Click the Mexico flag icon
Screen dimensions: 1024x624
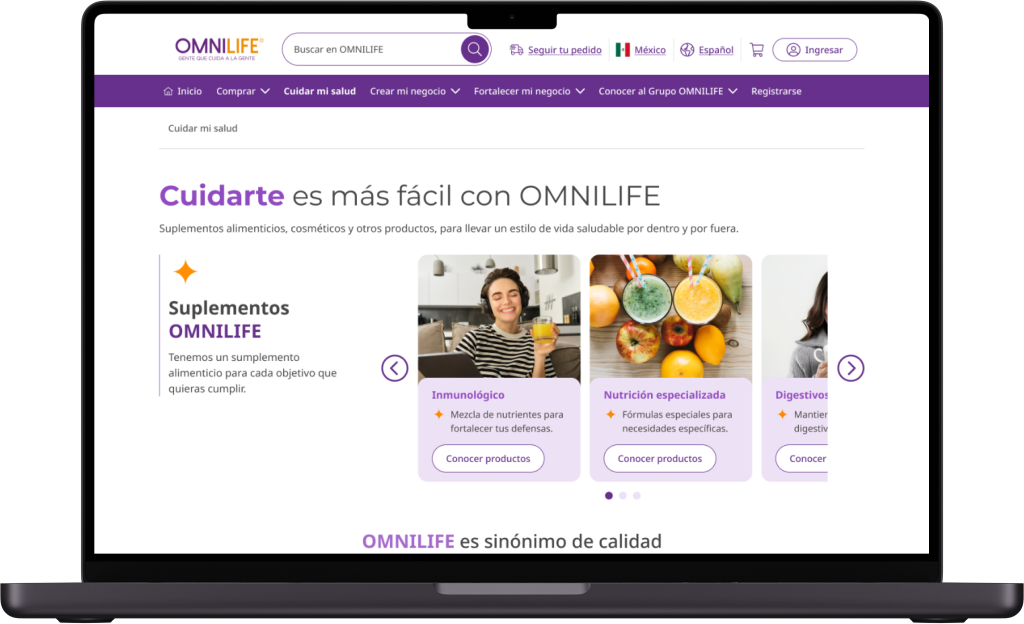(622, 50)
